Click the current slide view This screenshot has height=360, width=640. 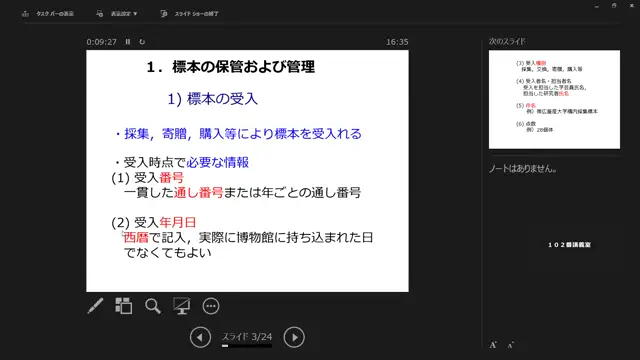tap(247, 171)
